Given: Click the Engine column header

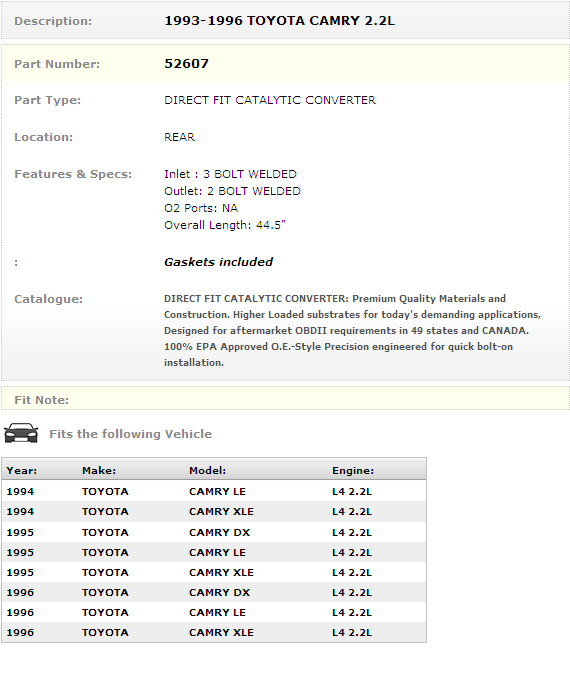Looking at the screenshot, I should 353,470.
